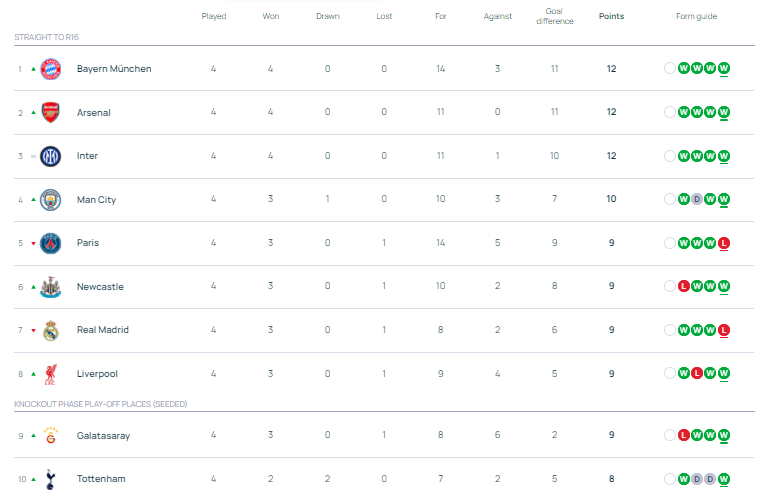Open Galatasaray's red L form result
768x499 pixels.
[684, 435]
